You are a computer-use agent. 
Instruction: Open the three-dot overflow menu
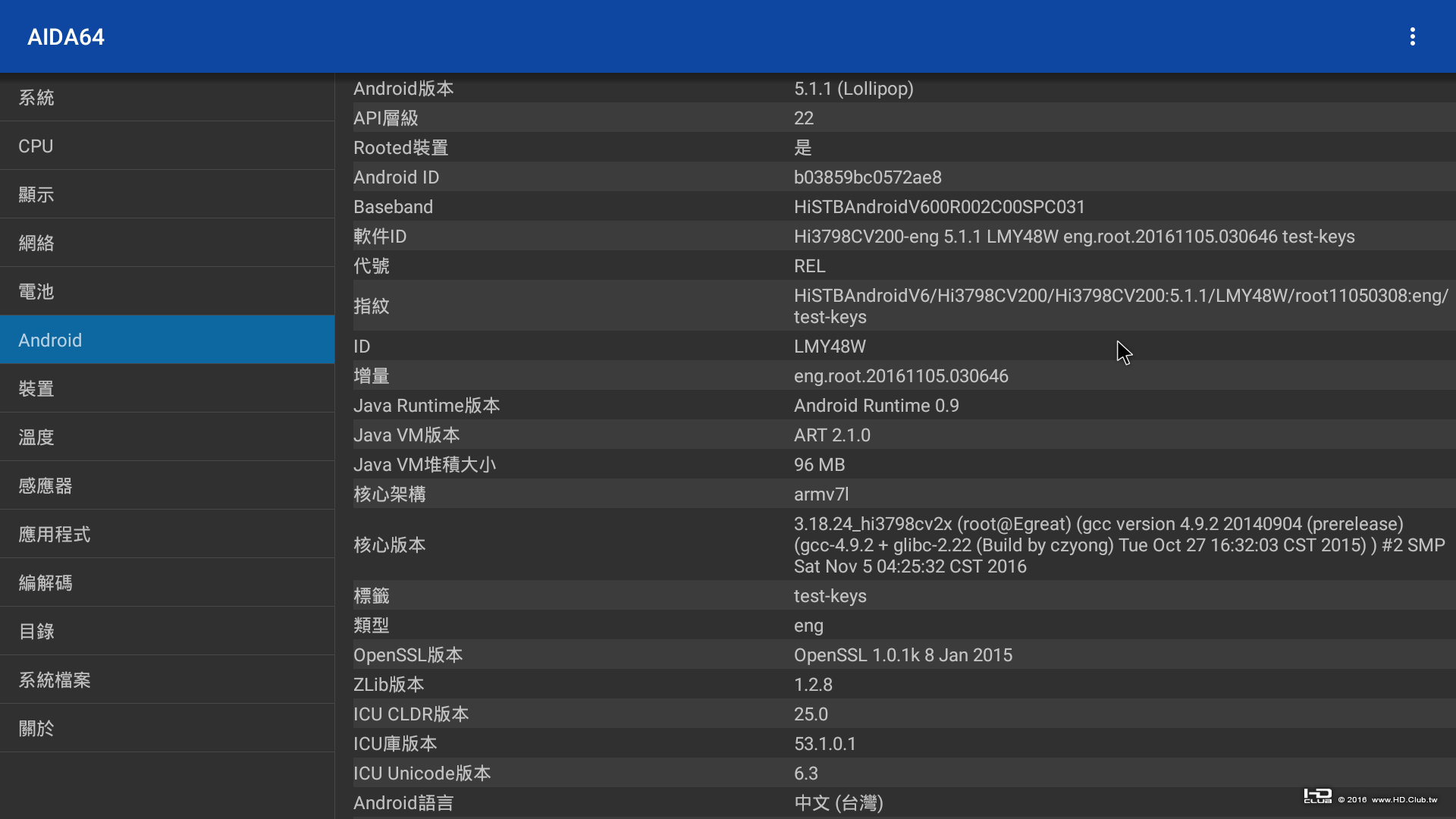click(1412, 36)
